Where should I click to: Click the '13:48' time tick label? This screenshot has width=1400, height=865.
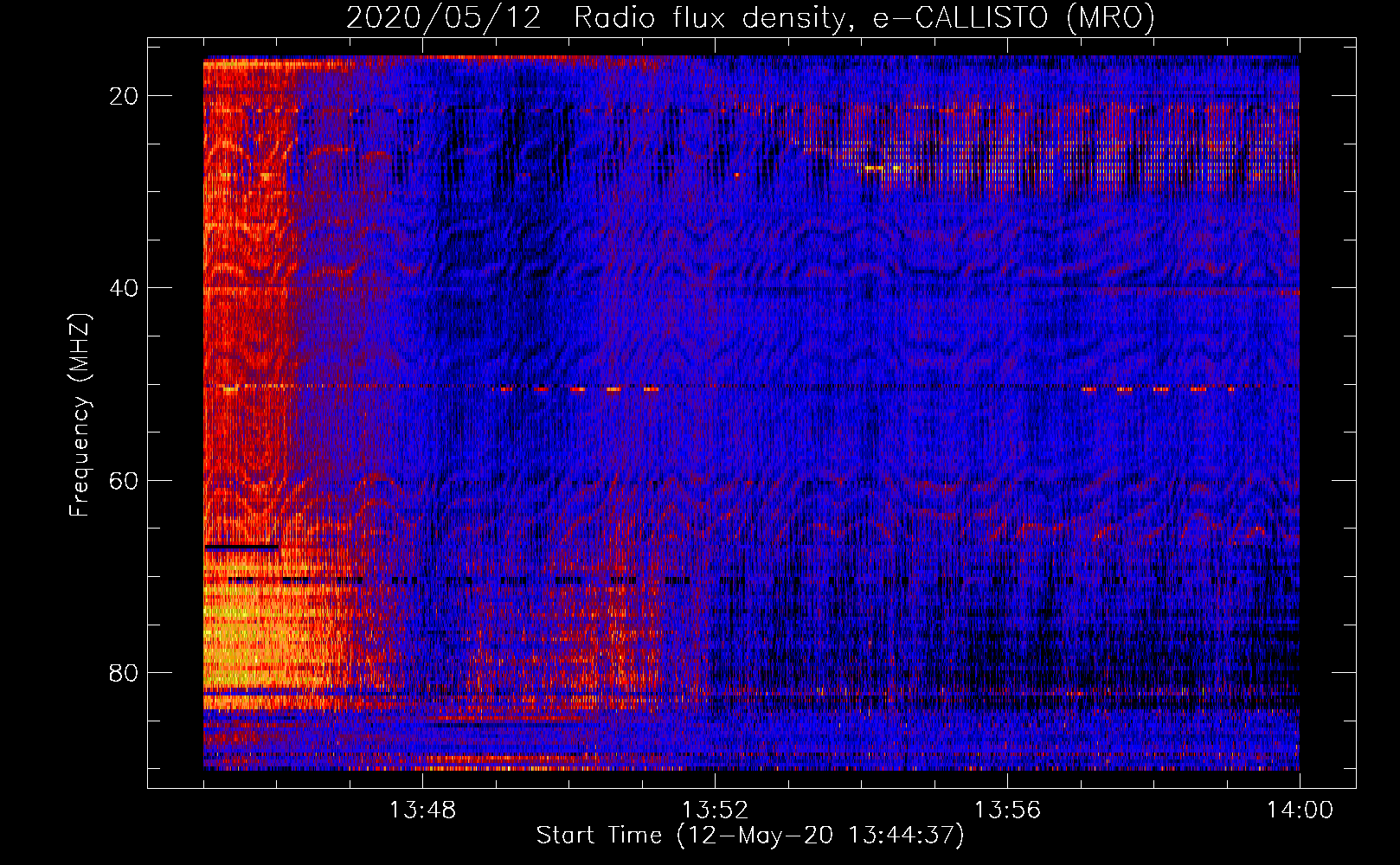coord(422,811)
